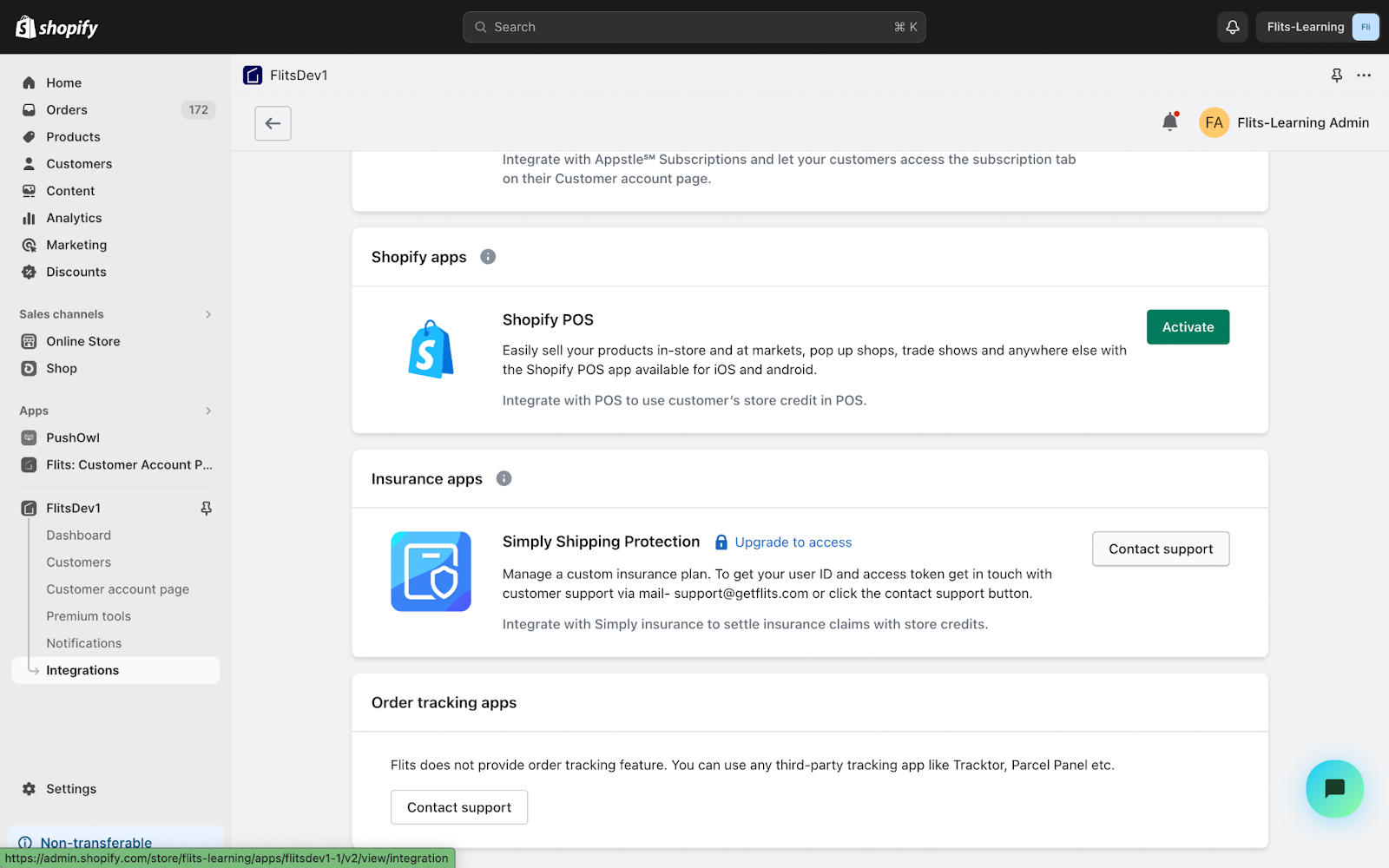Click the Home icon in sidebar
The height and width of the screenshot is (868, 1389).
point(29,82)
